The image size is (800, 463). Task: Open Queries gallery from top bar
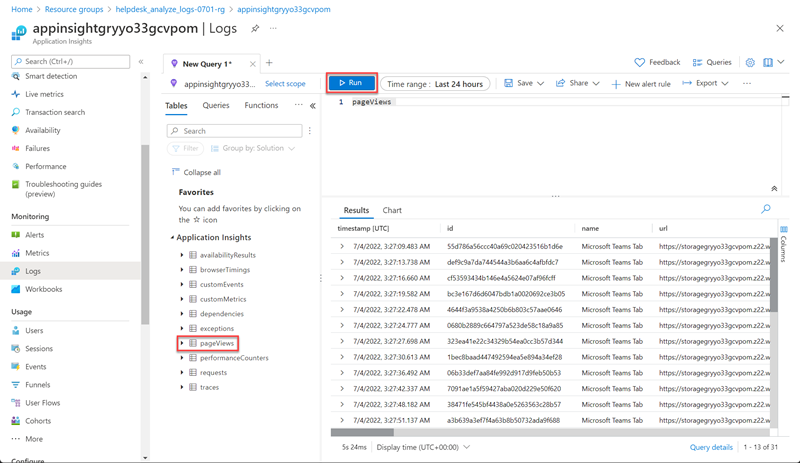(x=712, y=62)
